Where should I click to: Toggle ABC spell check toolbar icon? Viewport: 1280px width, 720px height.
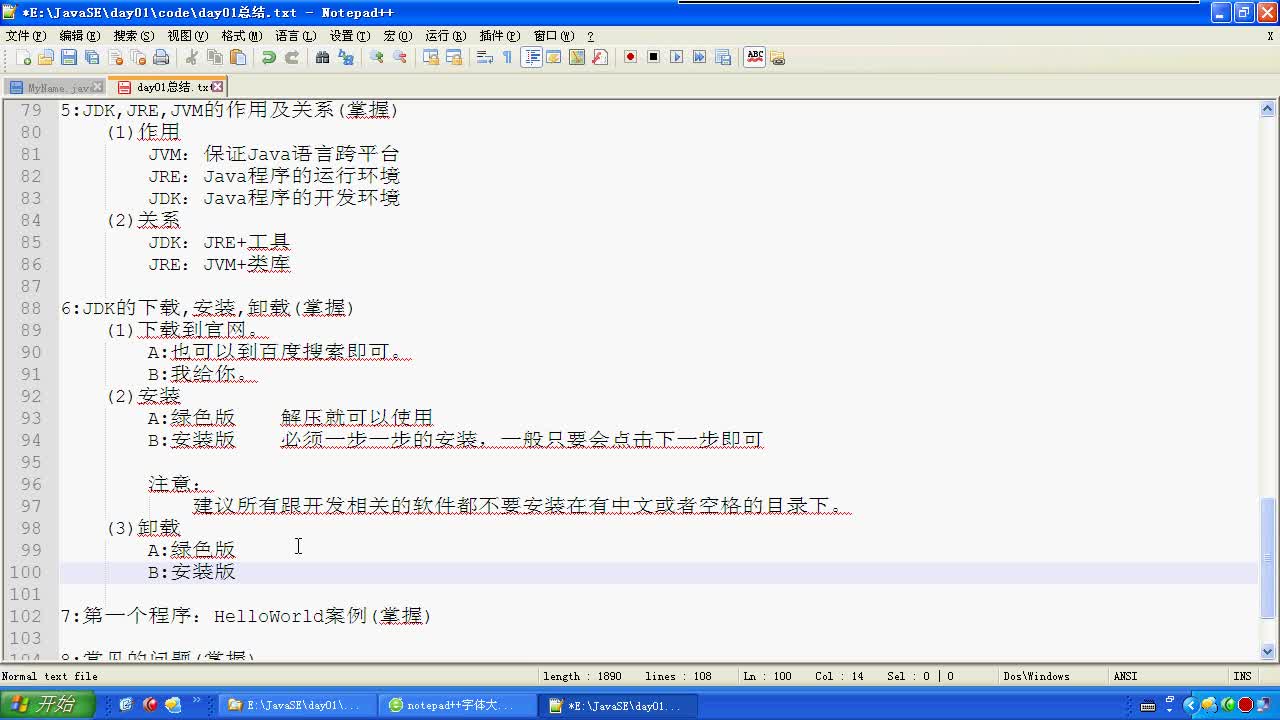click(x=755, y=57)
